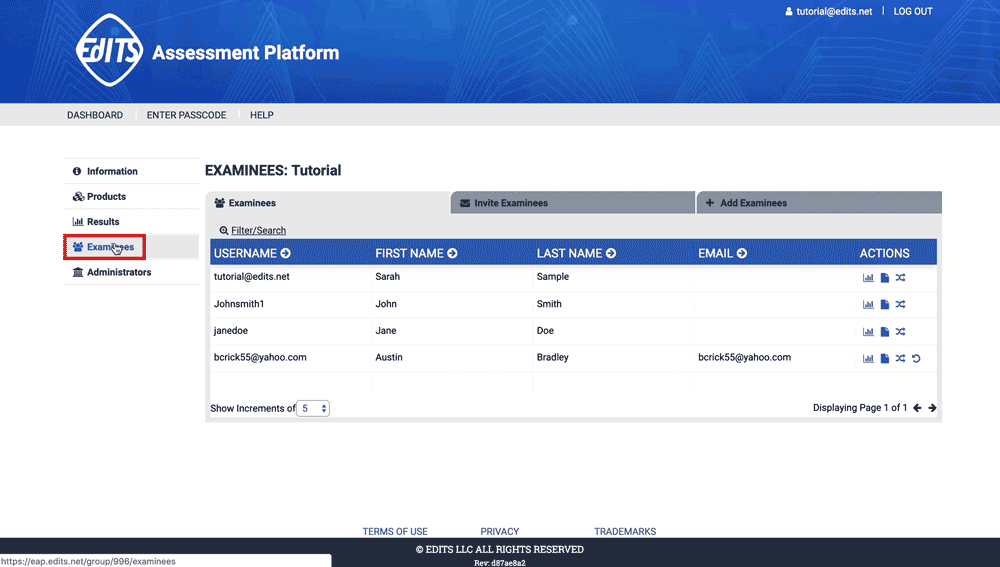Sort the table by Last Name

(x=610, y=254)
